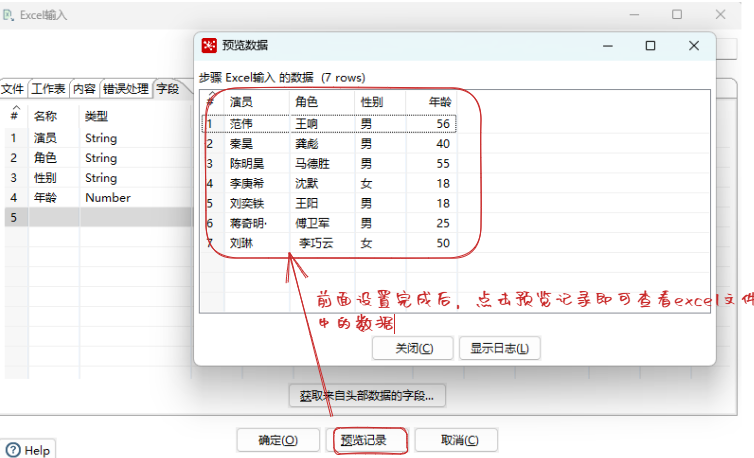The height and width of the screenshot is (458, 754).
Task: Click age value 55 in the preview
Action: point(443,164)
